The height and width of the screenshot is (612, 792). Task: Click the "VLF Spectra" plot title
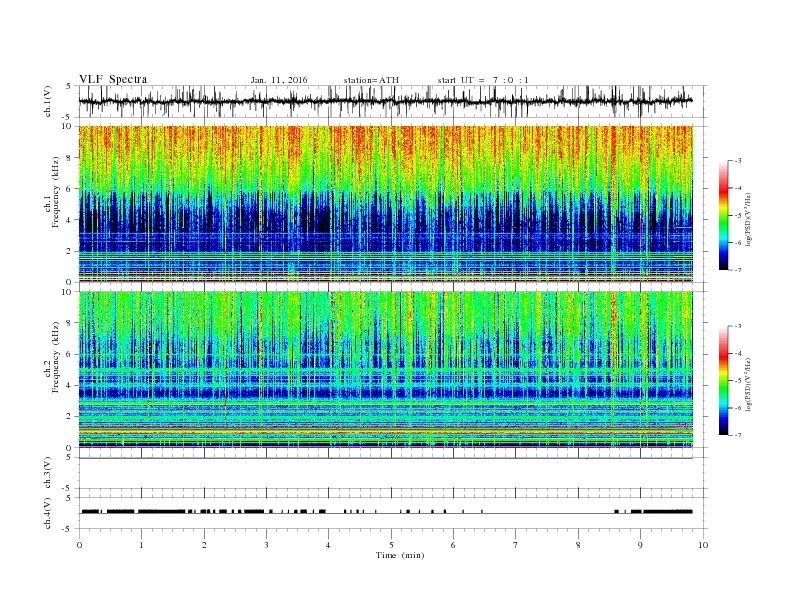pyautogui.click(x=113, y=79)
